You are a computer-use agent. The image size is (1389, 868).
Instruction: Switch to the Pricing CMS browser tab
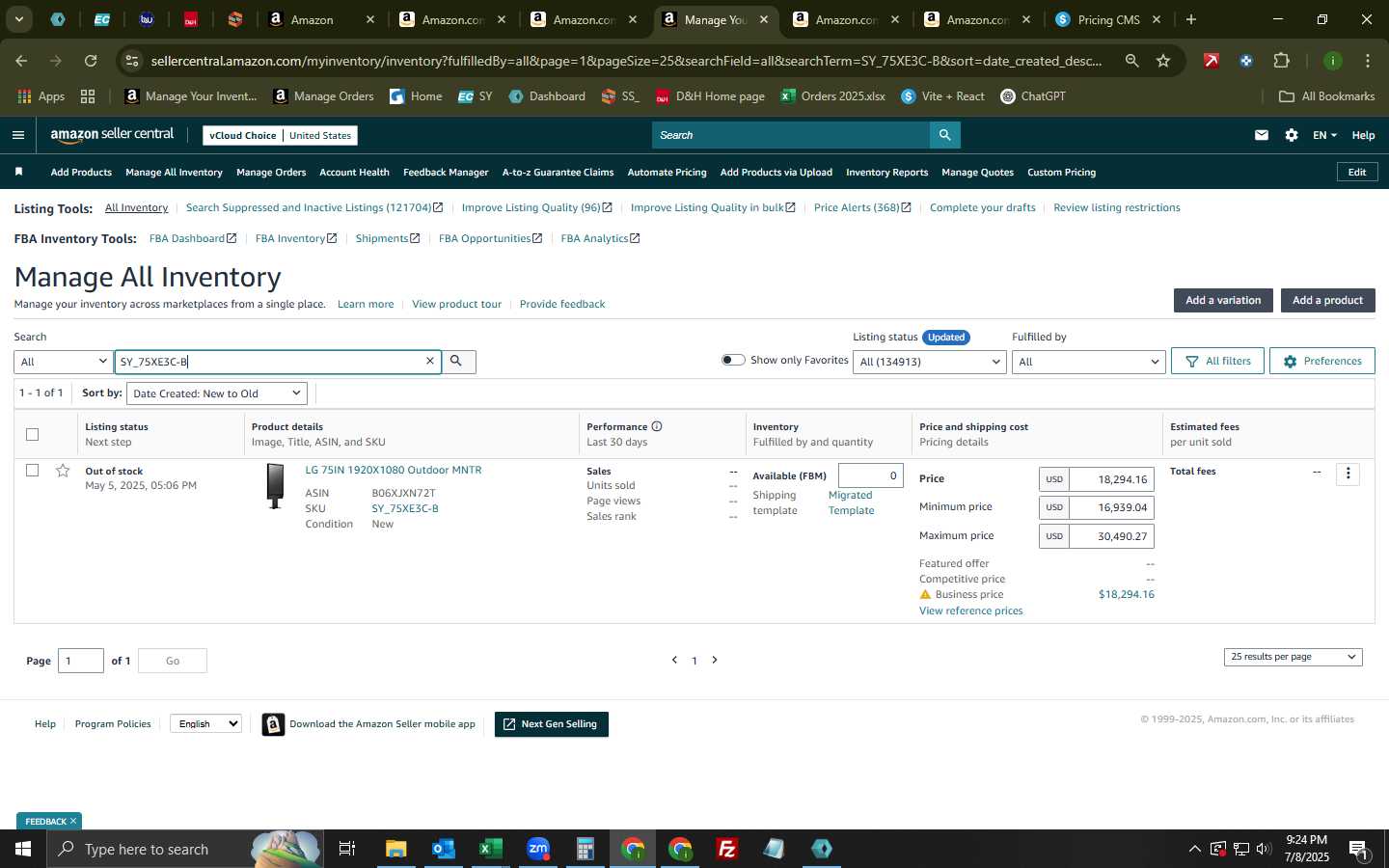point(1107,19)
